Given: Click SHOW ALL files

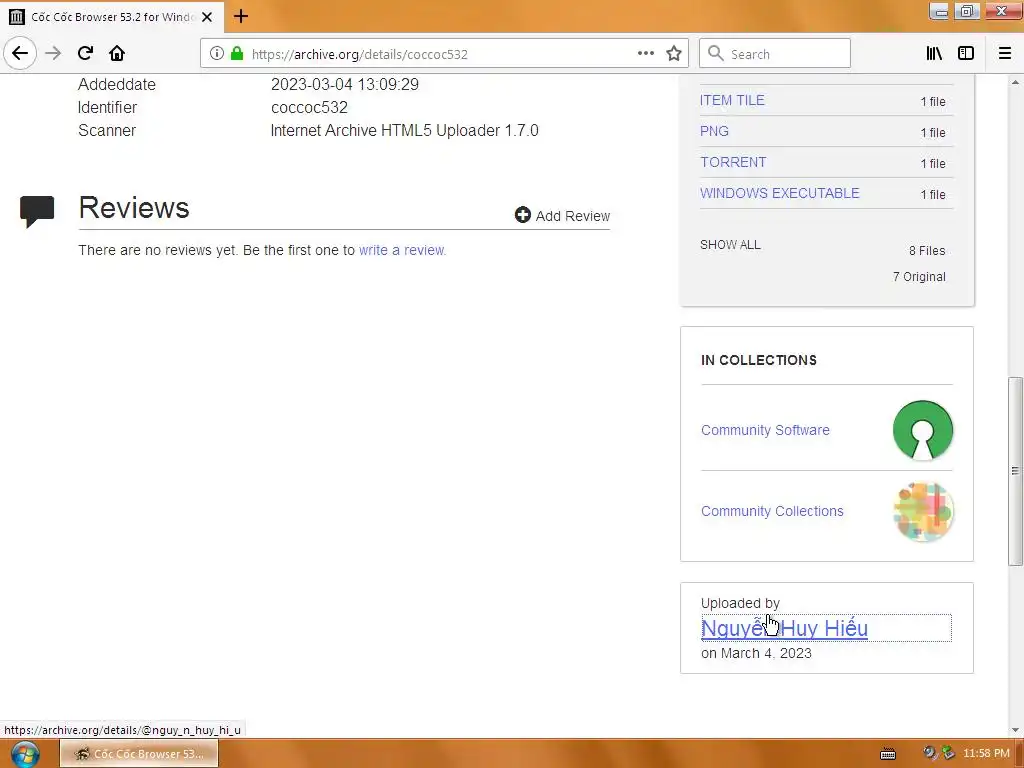Looking at the screenshot, I should [730, 245].
